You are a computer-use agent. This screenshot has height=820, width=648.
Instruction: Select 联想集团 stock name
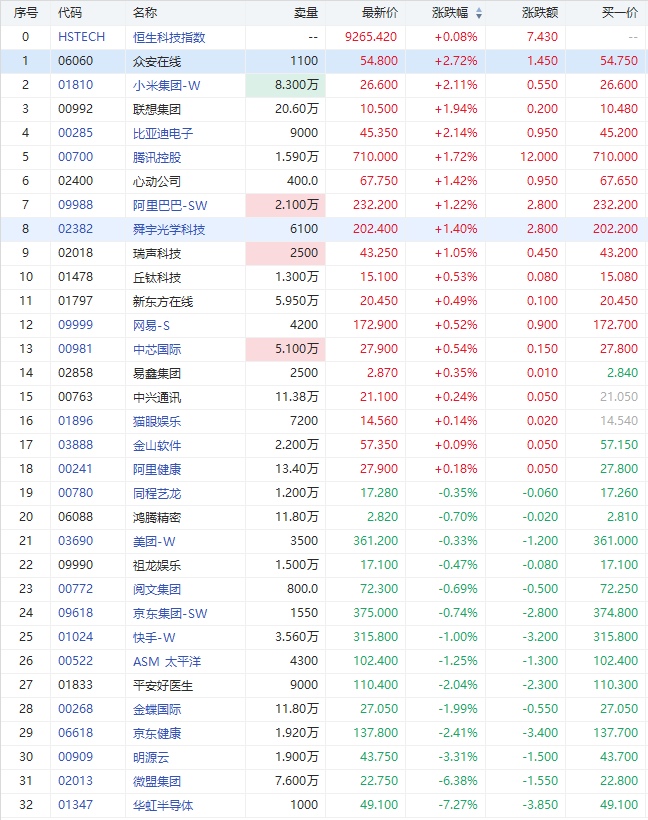[157, 109]
